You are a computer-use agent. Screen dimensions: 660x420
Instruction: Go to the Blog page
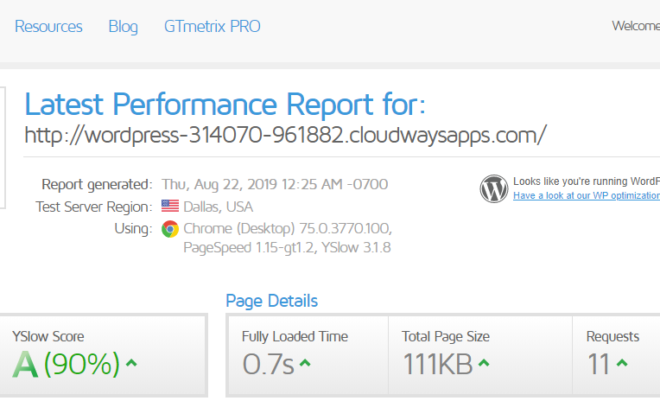[123, 27]
